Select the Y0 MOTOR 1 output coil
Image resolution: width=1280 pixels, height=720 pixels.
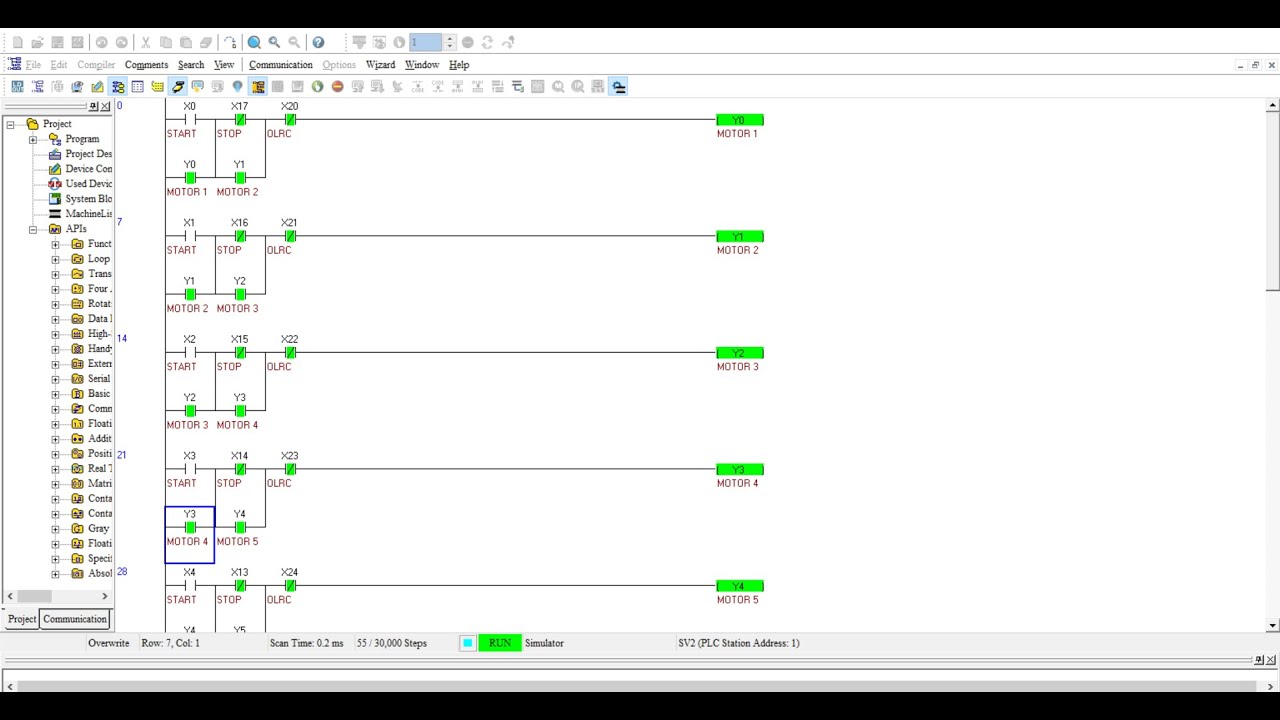click(x=740, y=120)
